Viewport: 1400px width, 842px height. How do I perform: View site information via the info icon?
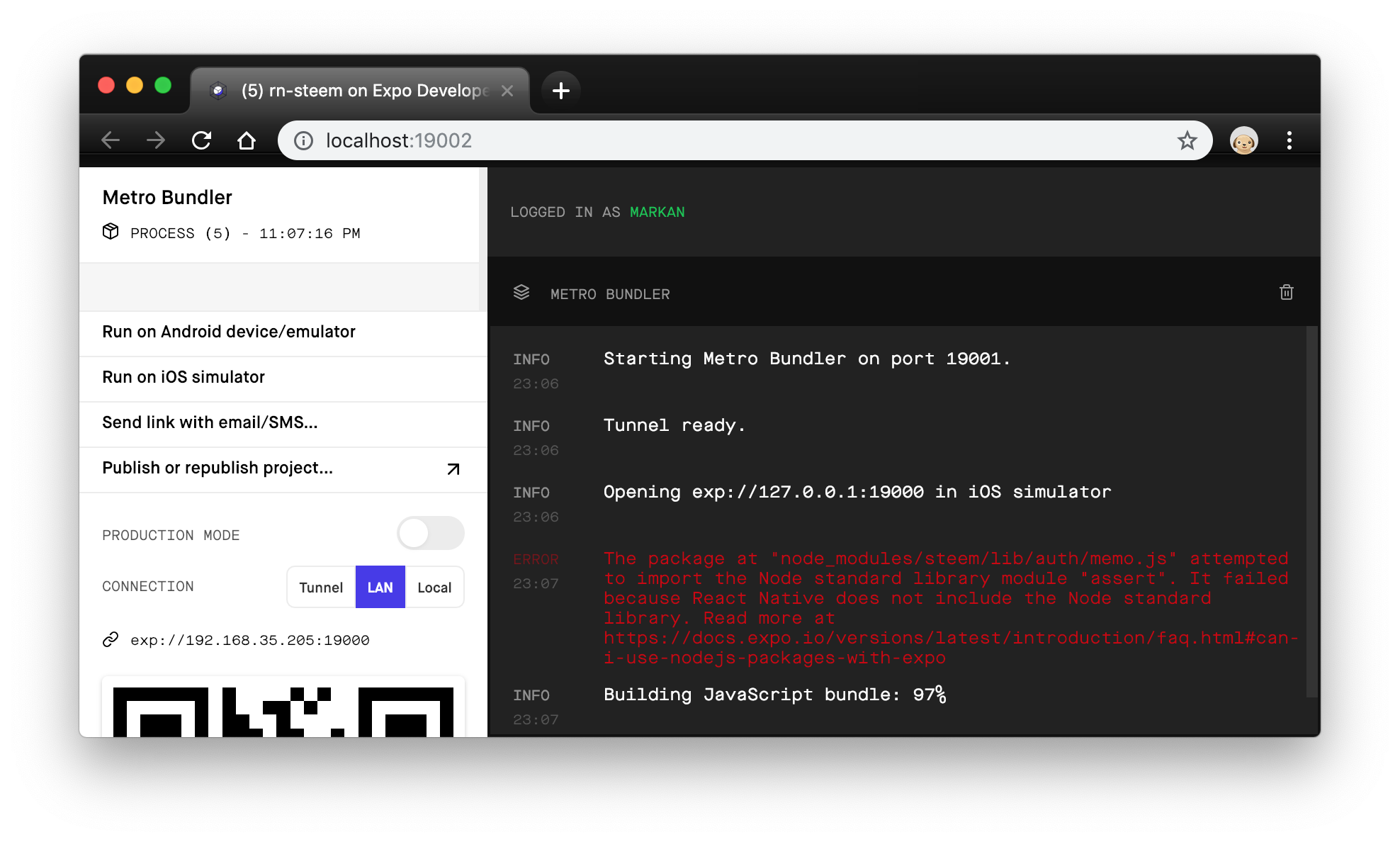(x=303, y=140)
